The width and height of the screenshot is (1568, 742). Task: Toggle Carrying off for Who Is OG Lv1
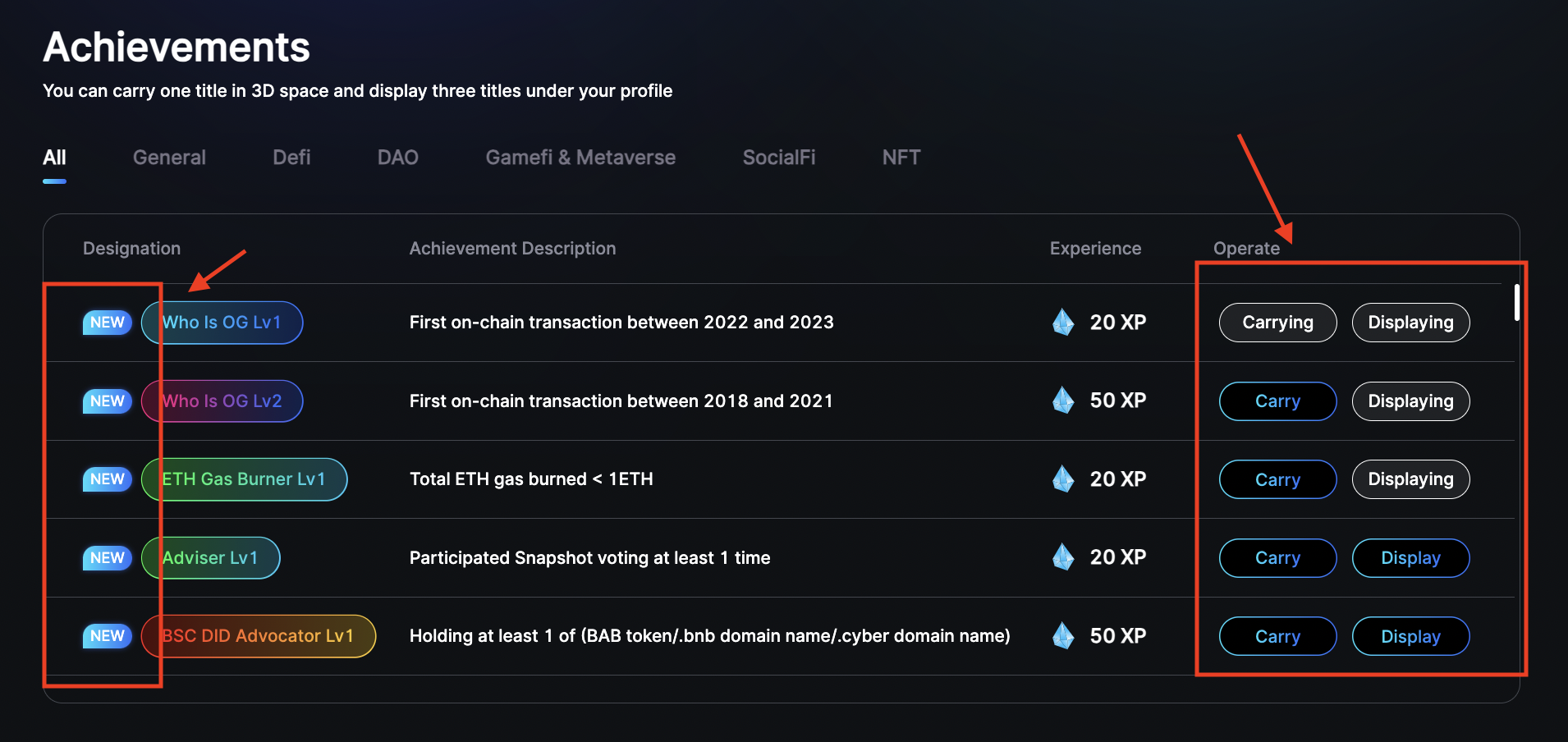[1277, 323]
